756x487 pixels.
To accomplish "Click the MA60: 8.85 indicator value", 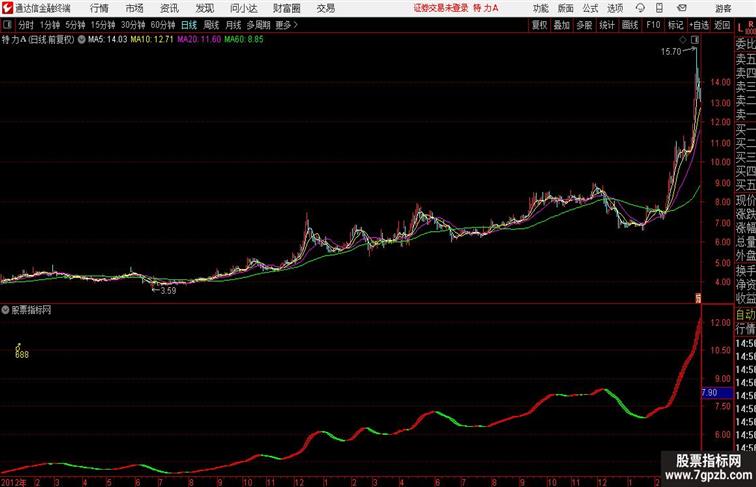I will tap(244, 40).
